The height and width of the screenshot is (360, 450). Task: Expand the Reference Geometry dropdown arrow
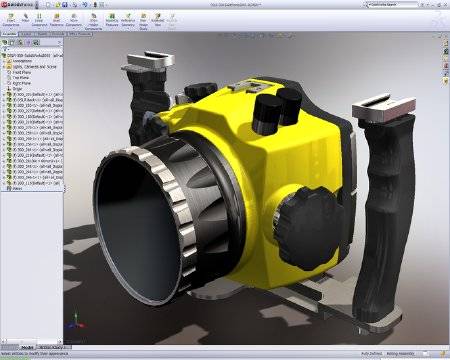pos(128,29)
